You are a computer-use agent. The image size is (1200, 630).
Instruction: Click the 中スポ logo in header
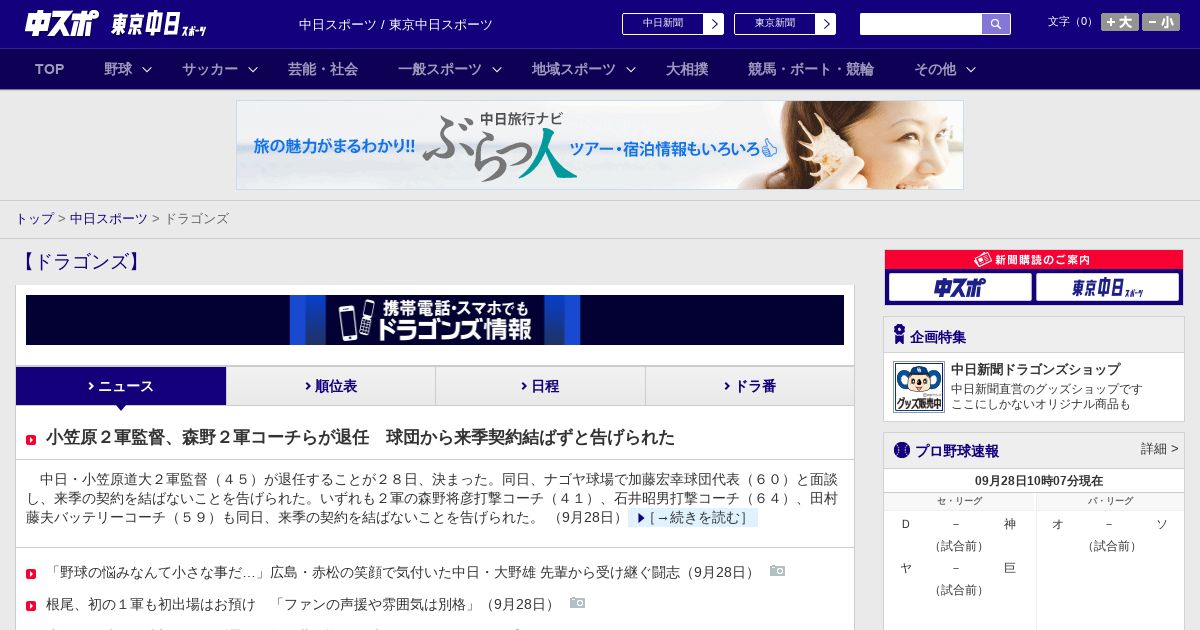click(62, 23)
